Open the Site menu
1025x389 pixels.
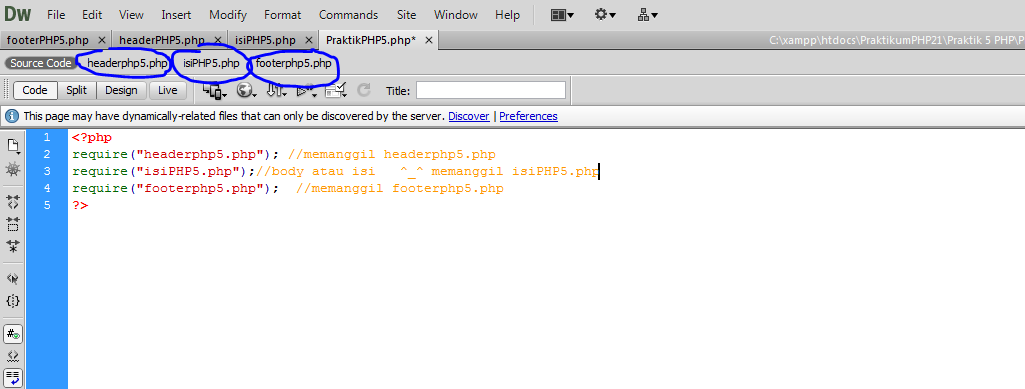pos(406,14)
